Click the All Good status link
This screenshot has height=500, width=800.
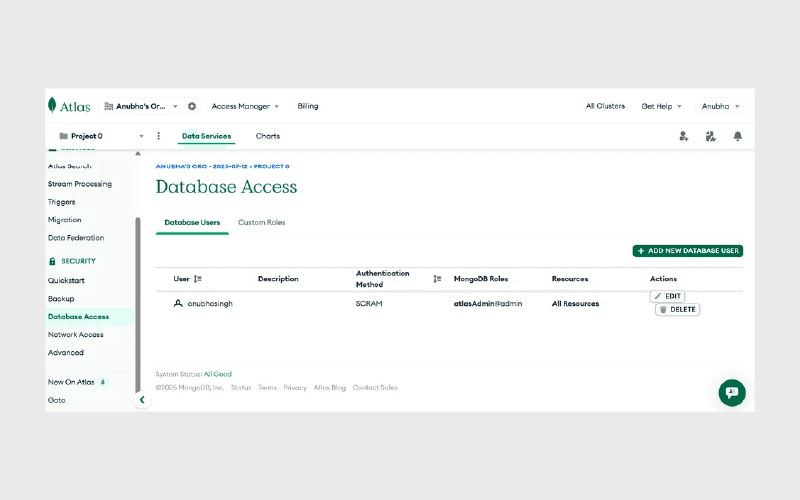pos(217,374)
